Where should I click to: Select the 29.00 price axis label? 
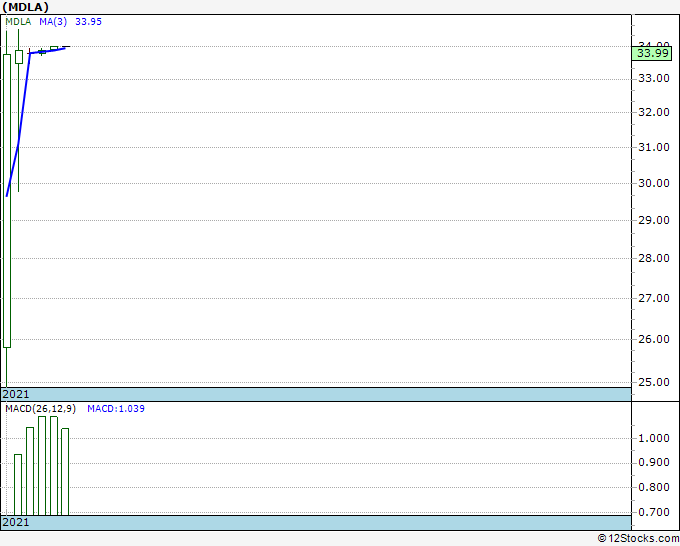click(654, 220)
